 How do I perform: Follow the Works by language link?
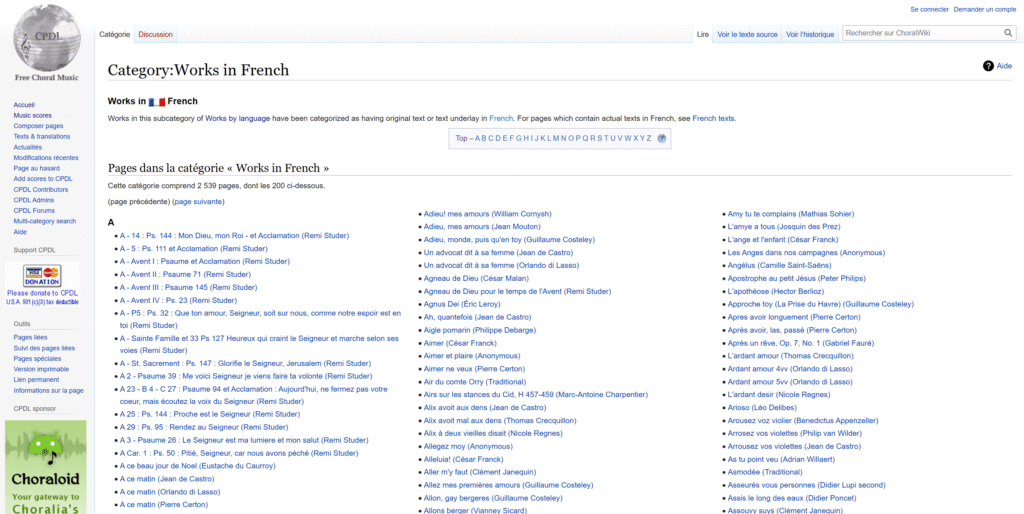[x=238, y=119]
